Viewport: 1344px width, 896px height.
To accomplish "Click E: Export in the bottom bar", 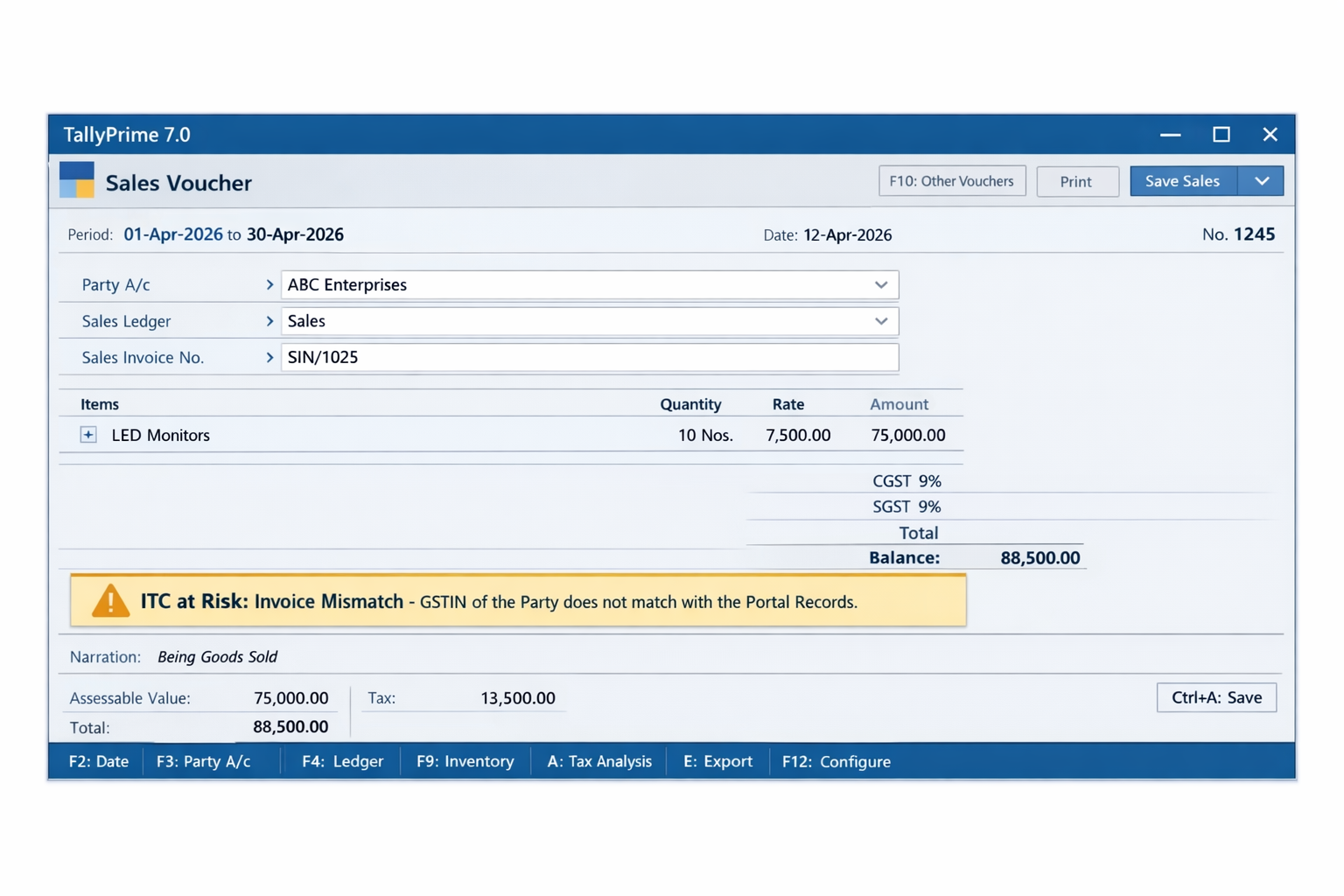I will point(717,761).
